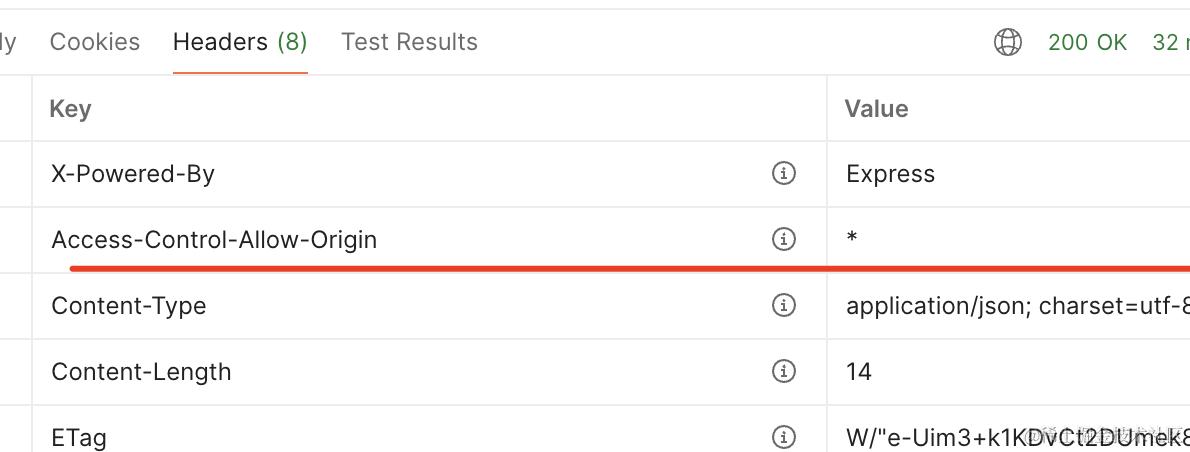Open the Cookies tab
Image resolution: width=1190 pixels, height=452 pixels.
pyautogui.click(x=95, y=42)
